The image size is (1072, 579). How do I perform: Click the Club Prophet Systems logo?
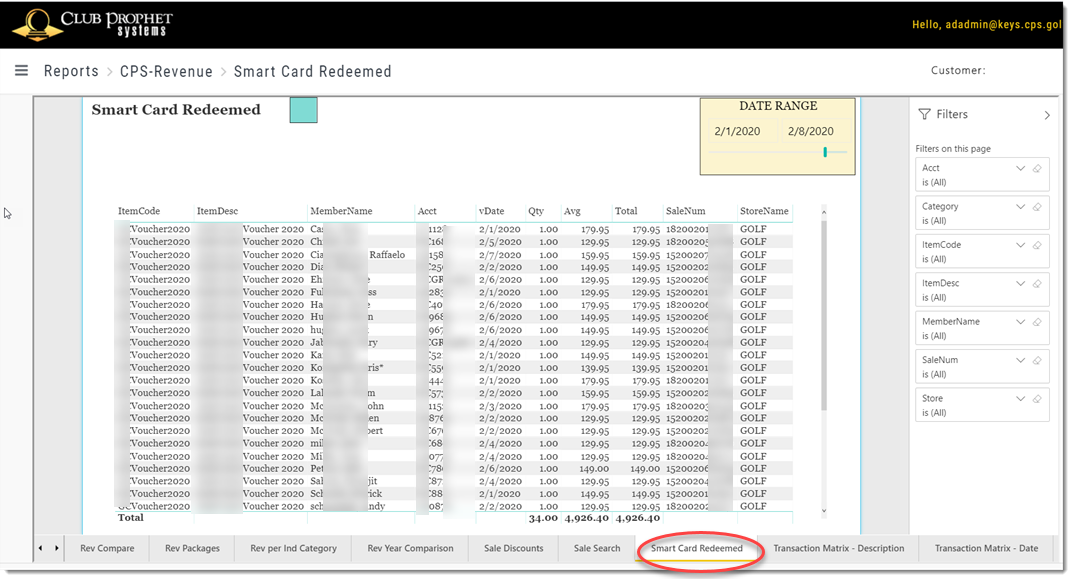pyautogui.click(x=90, y=25)
